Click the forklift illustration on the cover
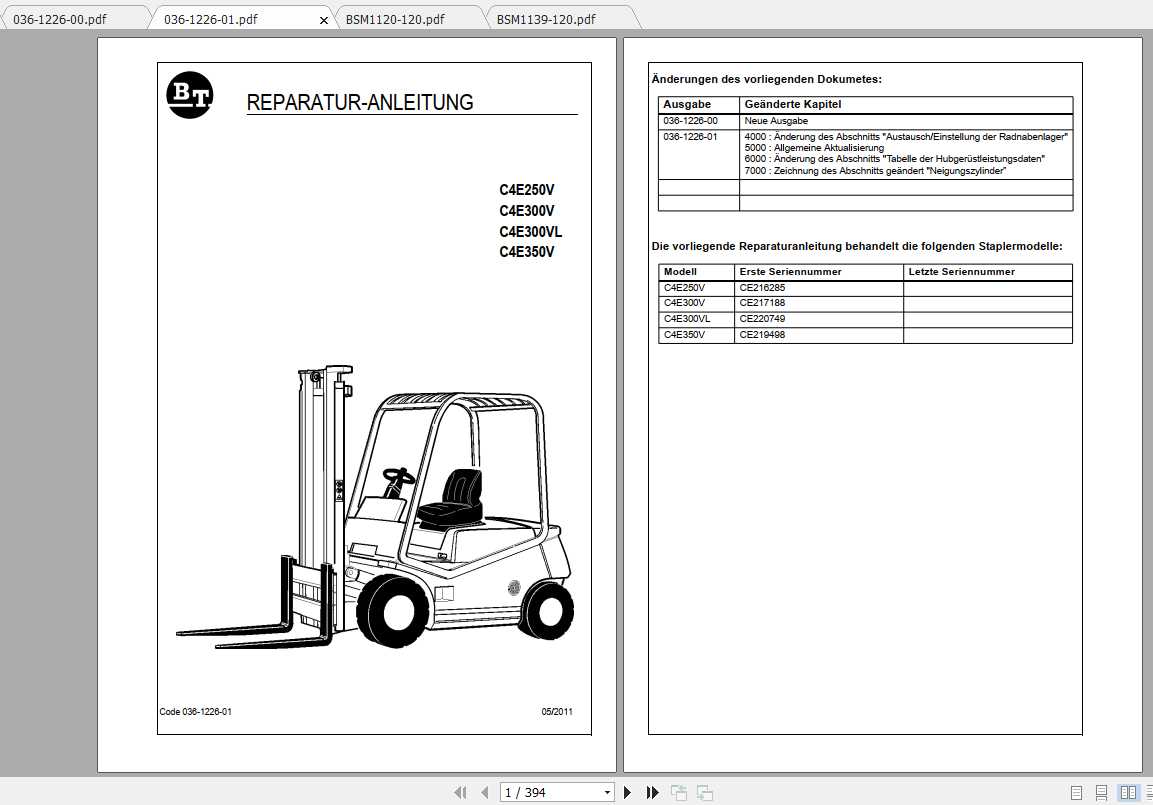This screenshot has height=805, width=1153. point(375,507)
